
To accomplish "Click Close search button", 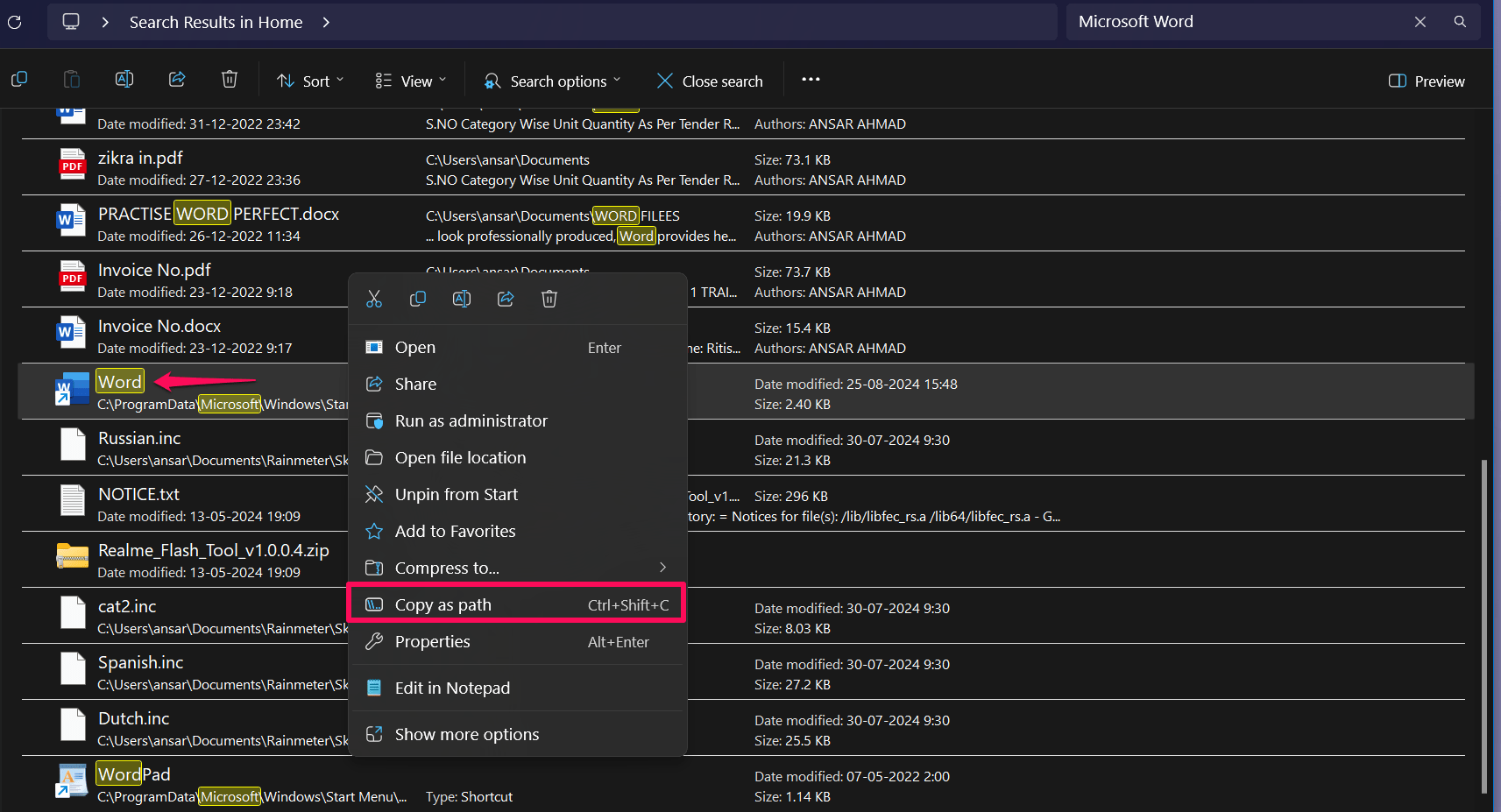I will (x=710, y=81).
